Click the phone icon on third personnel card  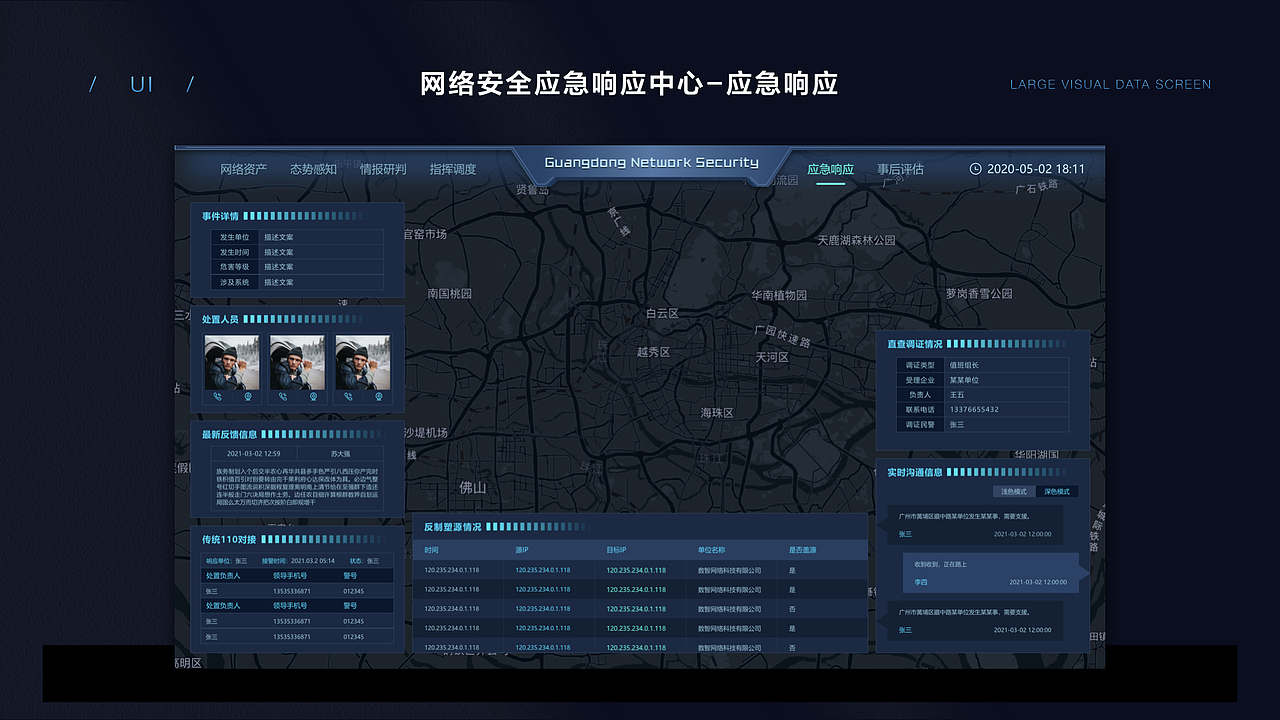348,396
